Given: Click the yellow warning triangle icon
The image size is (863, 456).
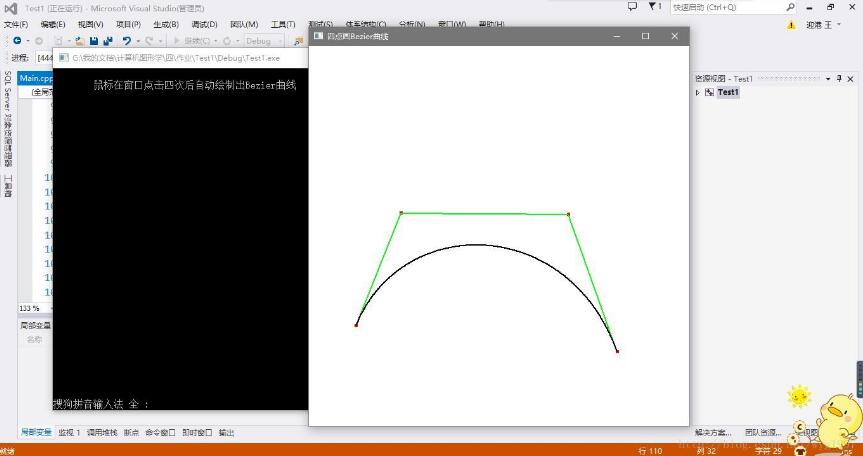Looking at the screenshot, I should [x=791, y=25].
